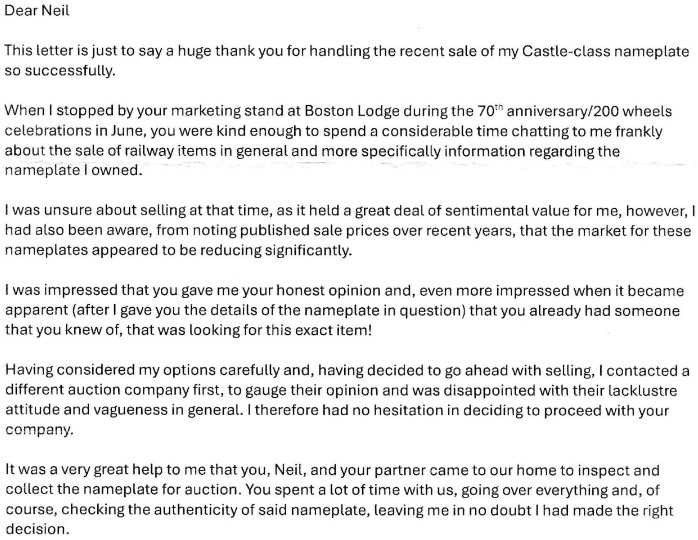
Task: Click the opening words 'Having considered'
Action: [x=66, y=370]
